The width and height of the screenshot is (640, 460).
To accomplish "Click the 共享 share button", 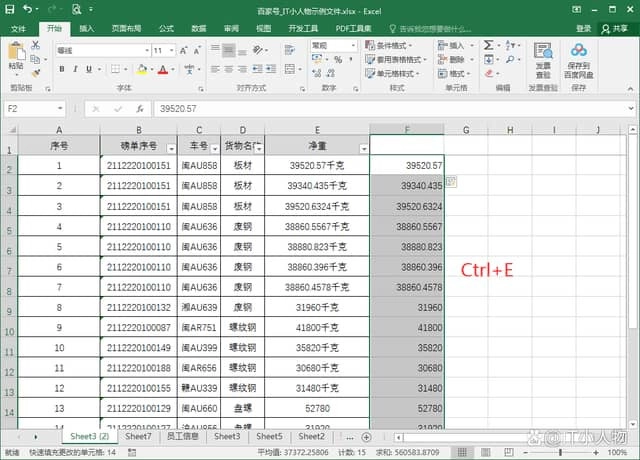I will pyautogui.click(x=614, y=29).
